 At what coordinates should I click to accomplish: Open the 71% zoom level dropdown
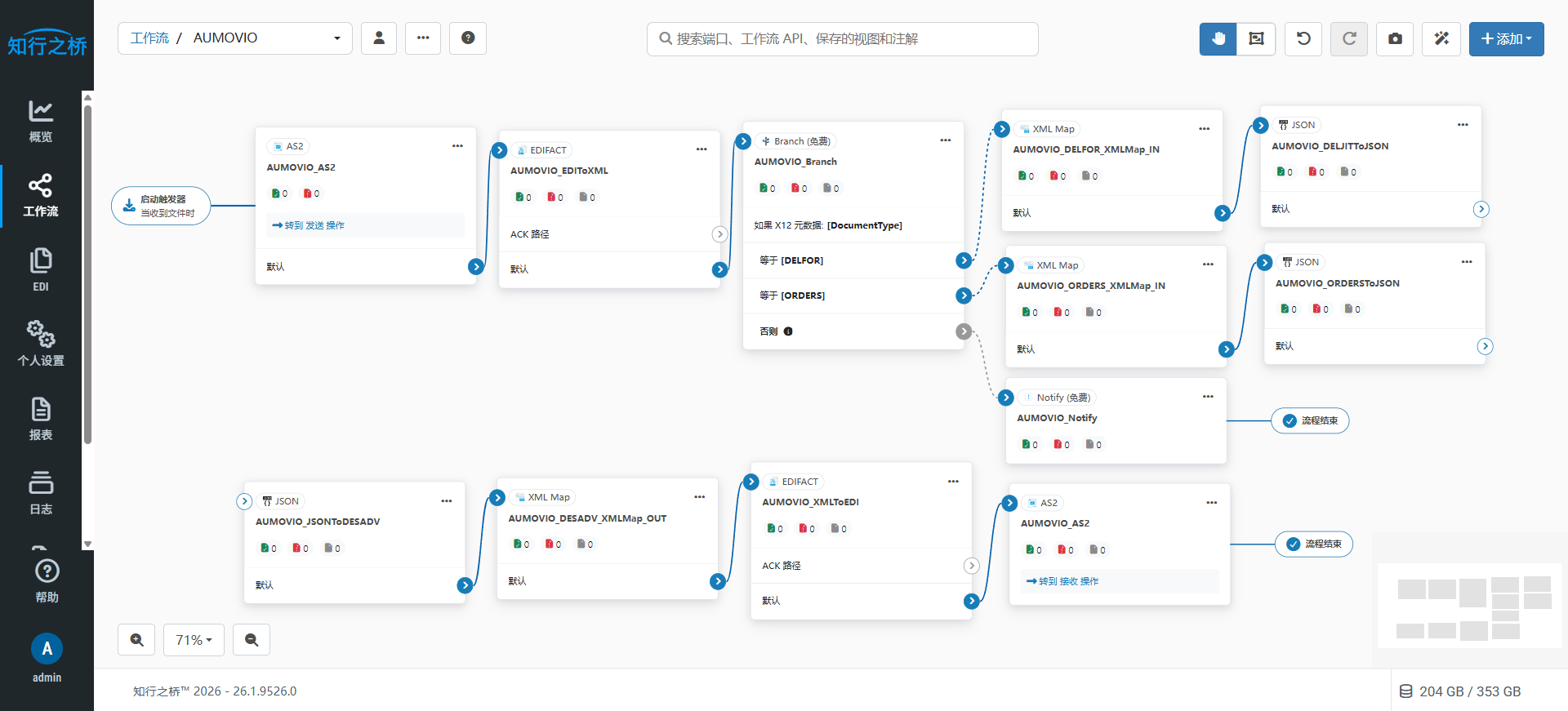coord(194,640)
